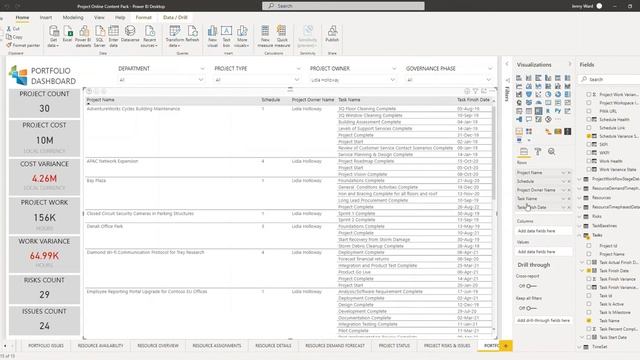640x360 pixels.
Task: Click the matrix vertical scrollbar
Action: coord(494,153)
